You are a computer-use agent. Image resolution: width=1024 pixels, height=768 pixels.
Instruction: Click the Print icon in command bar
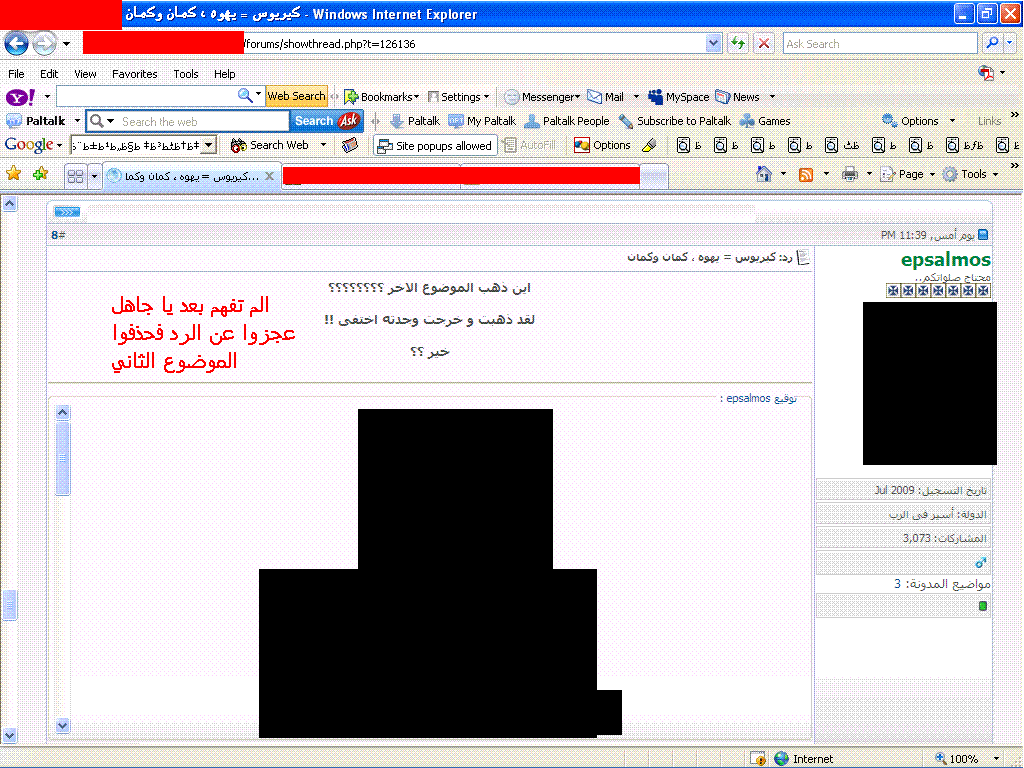coord(849,174)
